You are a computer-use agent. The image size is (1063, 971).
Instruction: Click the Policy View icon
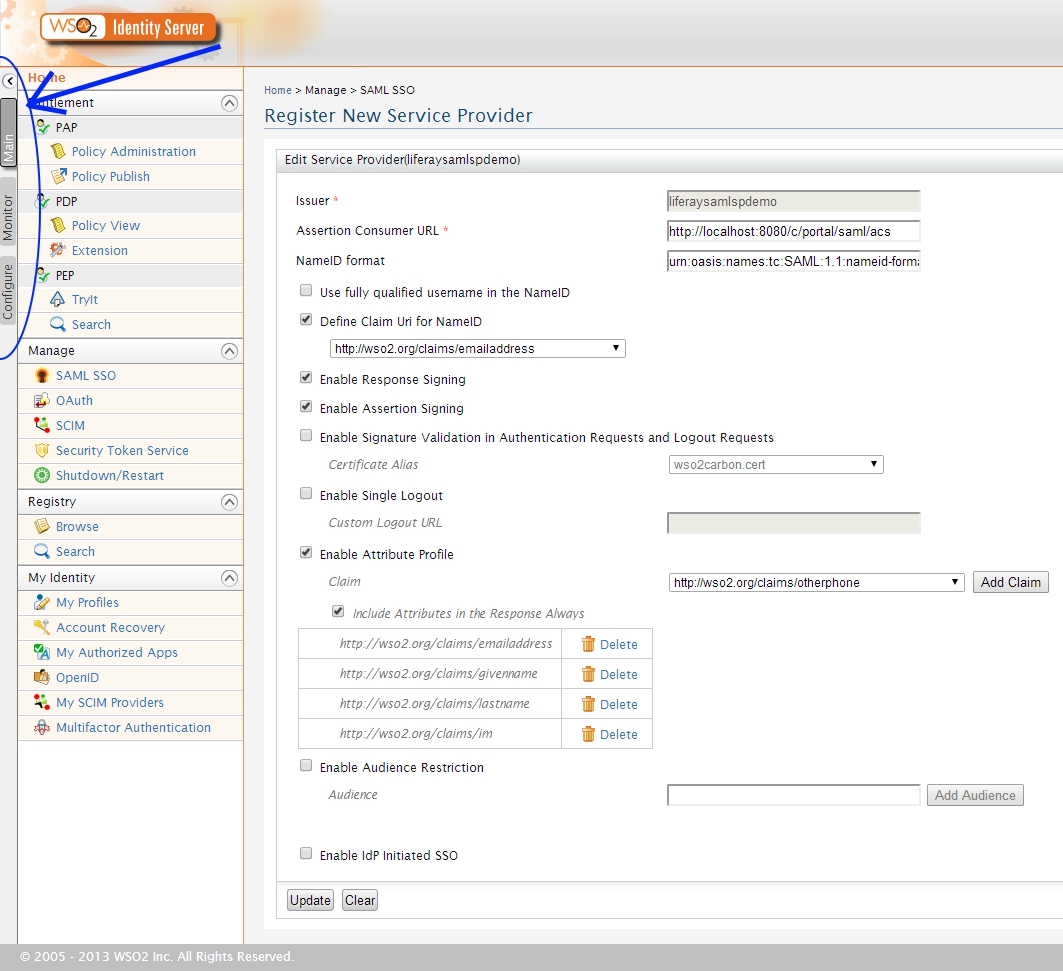point(58,225)
